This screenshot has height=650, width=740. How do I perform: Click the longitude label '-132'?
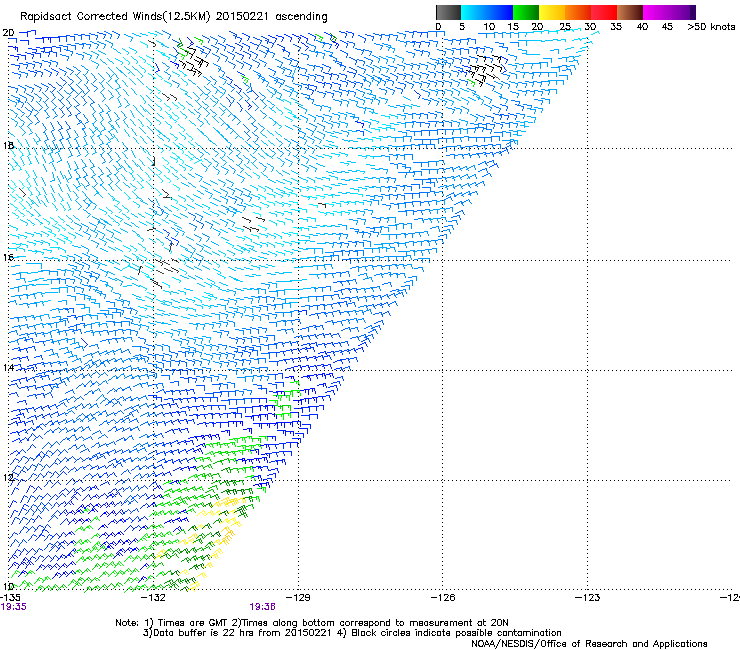tap(153, 598)
